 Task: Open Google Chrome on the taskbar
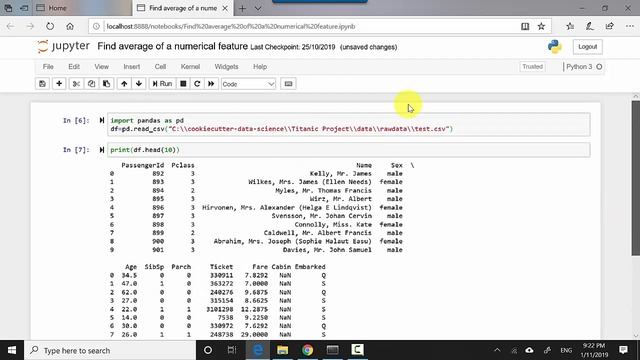tap(307, 350)
